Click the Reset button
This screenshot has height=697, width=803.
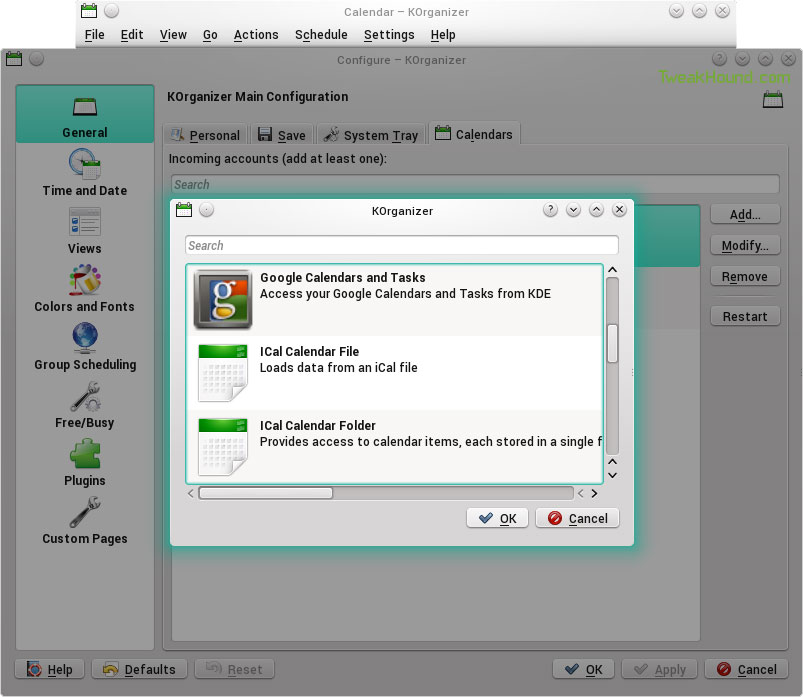point(235,669)
